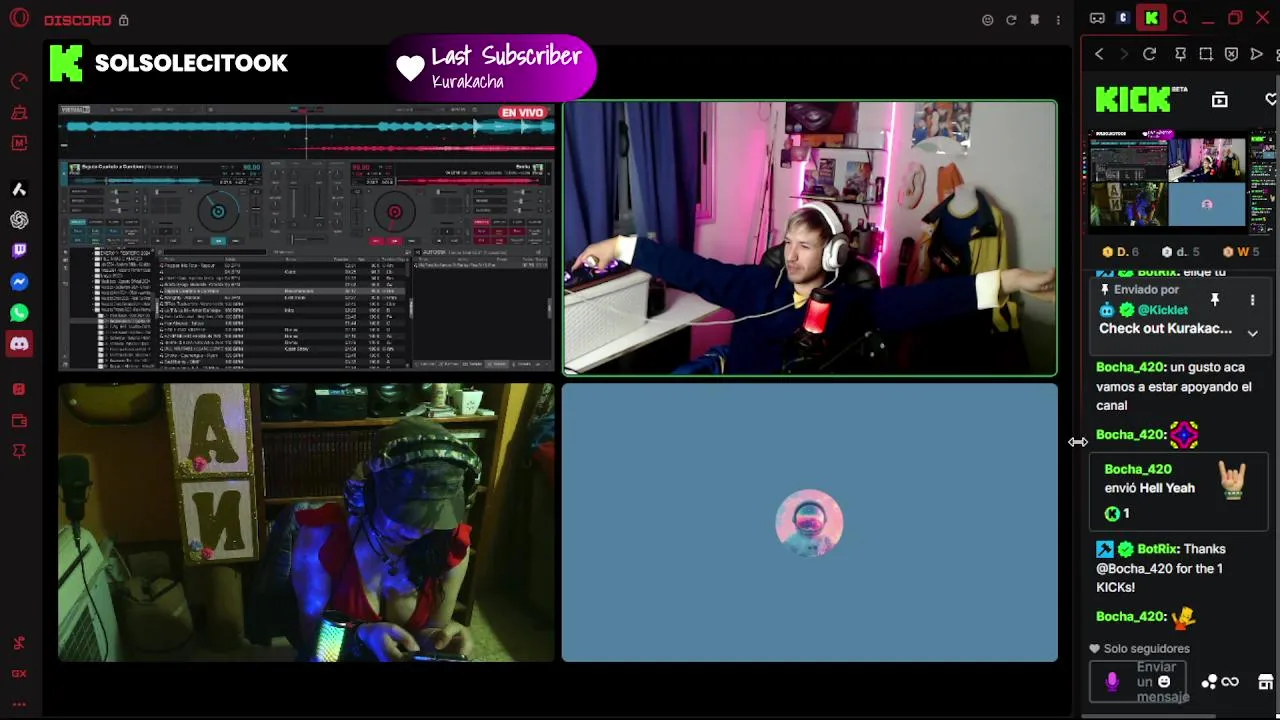Screen dimensions: 1280x720
Task: Click the DJ software shared screen tile
Action: point(306,237)
